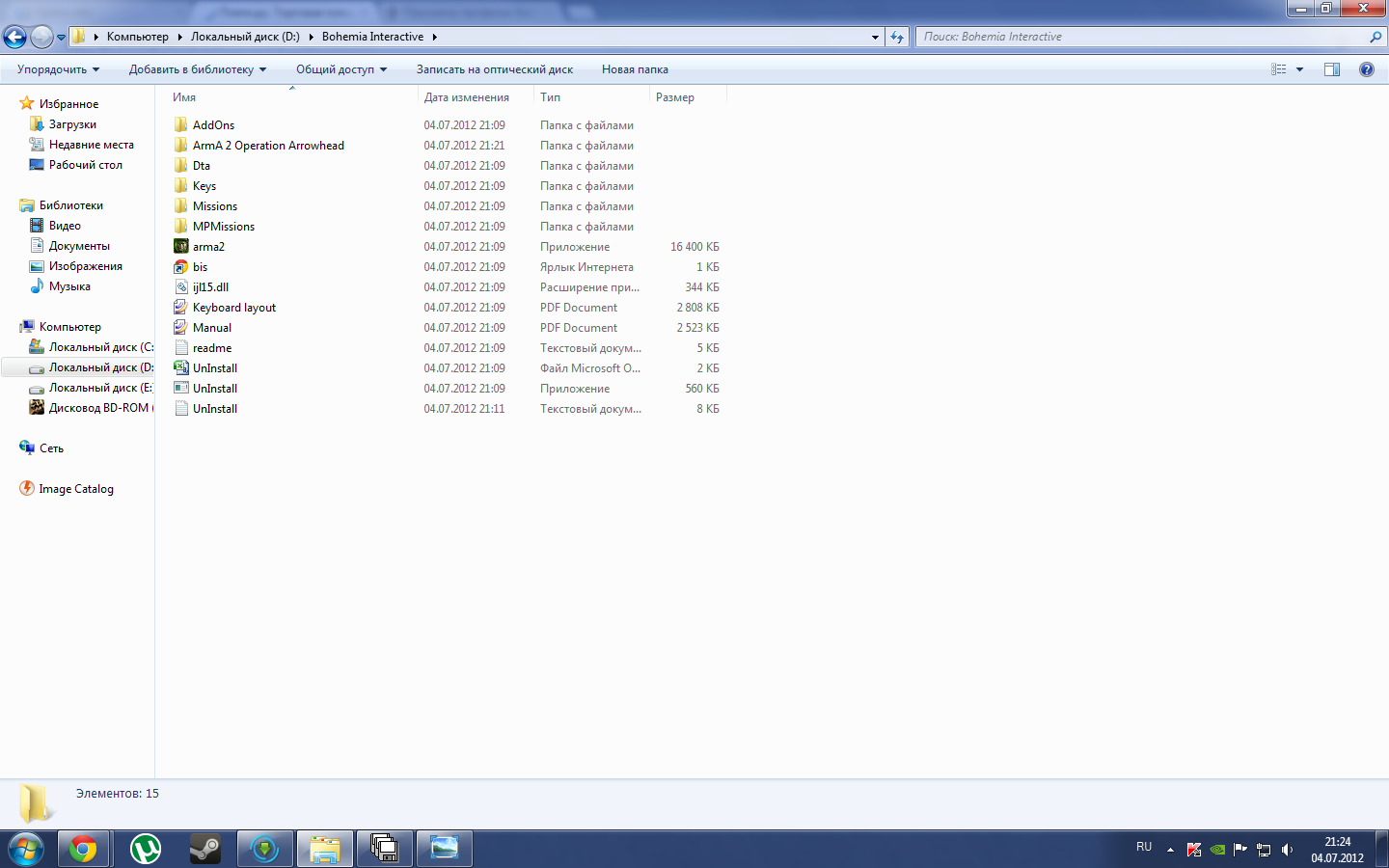Click the Новая папка button
Screen dimensions: 1389x868
pos(635,69)
